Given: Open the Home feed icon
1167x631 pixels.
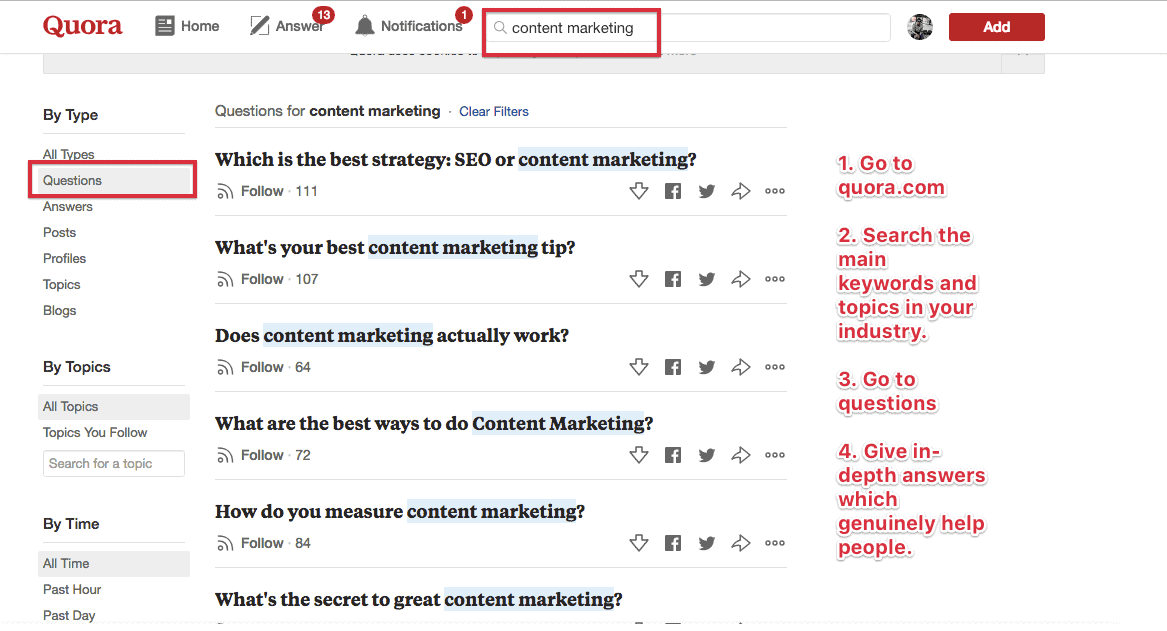Looking at the screenshot, I should 164,26.
